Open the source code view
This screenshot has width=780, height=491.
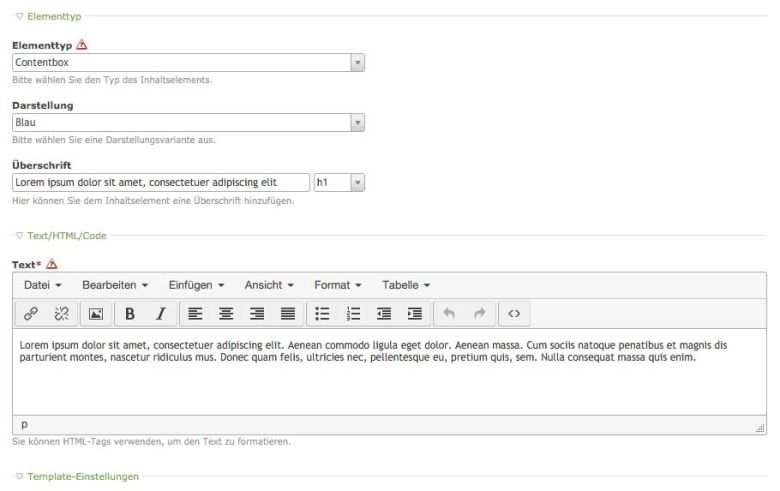(514, 313)
